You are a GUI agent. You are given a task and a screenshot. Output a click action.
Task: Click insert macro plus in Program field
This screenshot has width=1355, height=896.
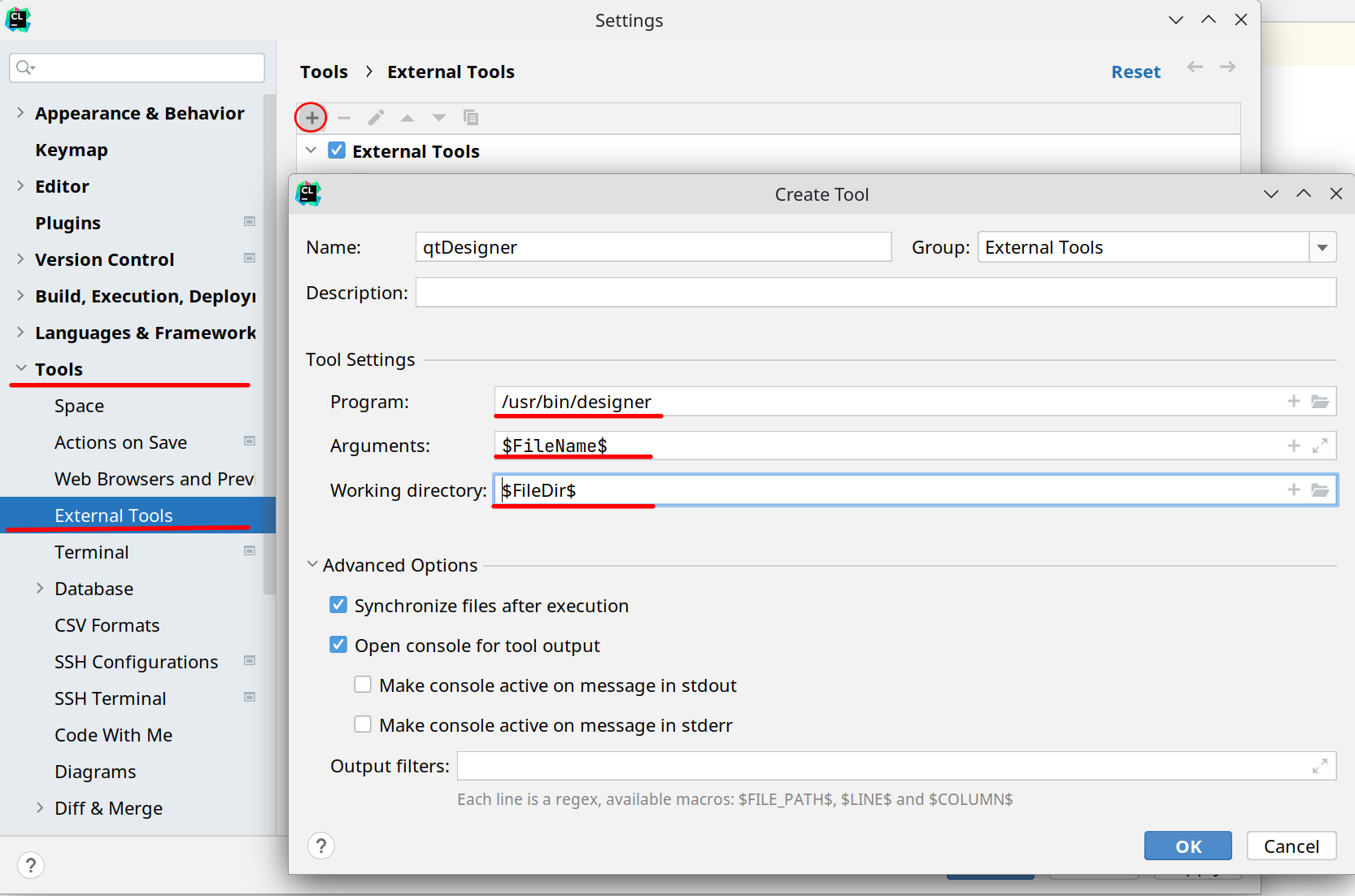click(x=1294, y=401)
